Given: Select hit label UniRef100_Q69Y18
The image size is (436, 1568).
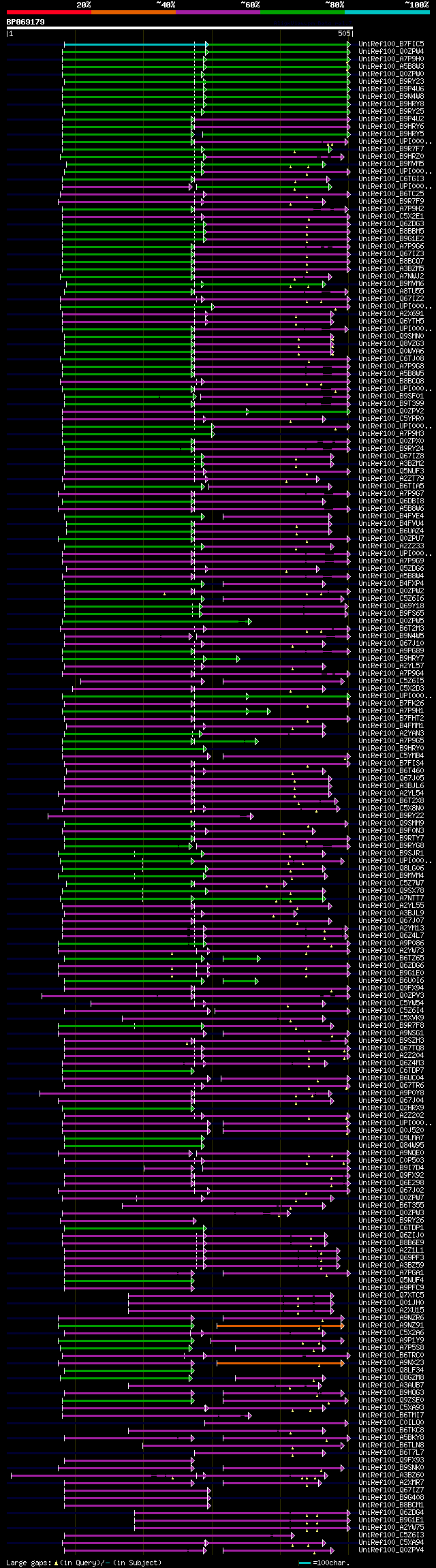Looking at the screenshot, I should [391, 606].
